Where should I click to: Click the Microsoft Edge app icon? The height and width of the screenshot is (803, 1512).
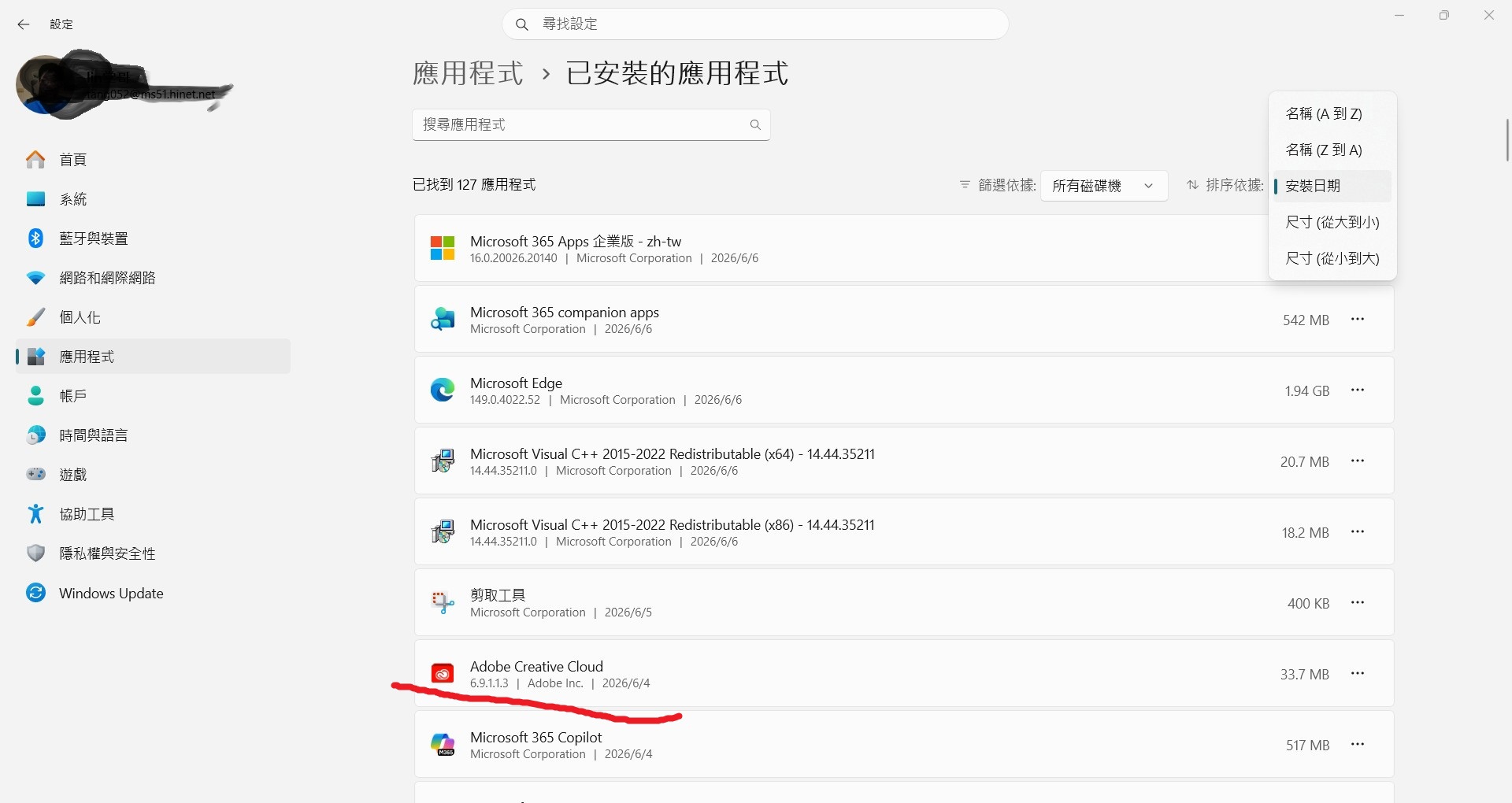click(443, 390)
